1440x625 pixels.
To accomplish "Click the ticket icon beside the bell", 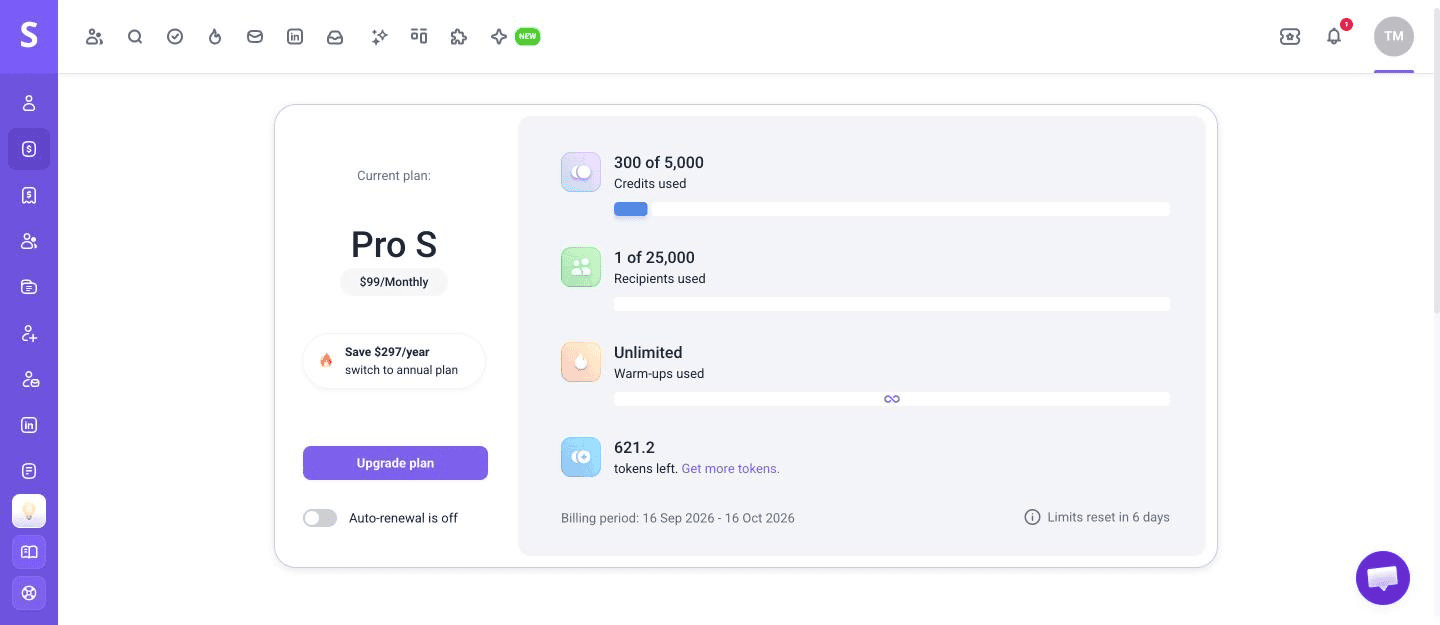I will point(1290,37).
